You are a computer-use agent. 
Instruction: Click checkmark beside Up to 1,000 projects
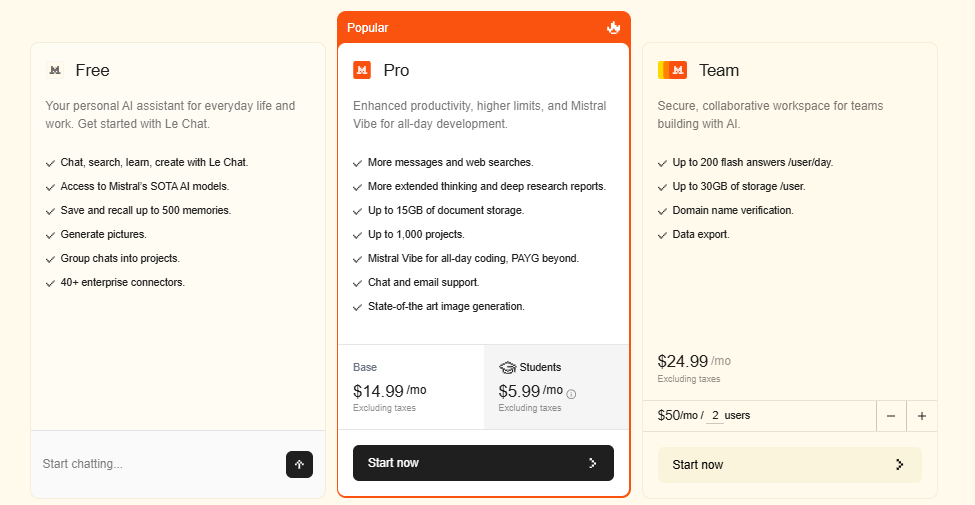[358, 235]
